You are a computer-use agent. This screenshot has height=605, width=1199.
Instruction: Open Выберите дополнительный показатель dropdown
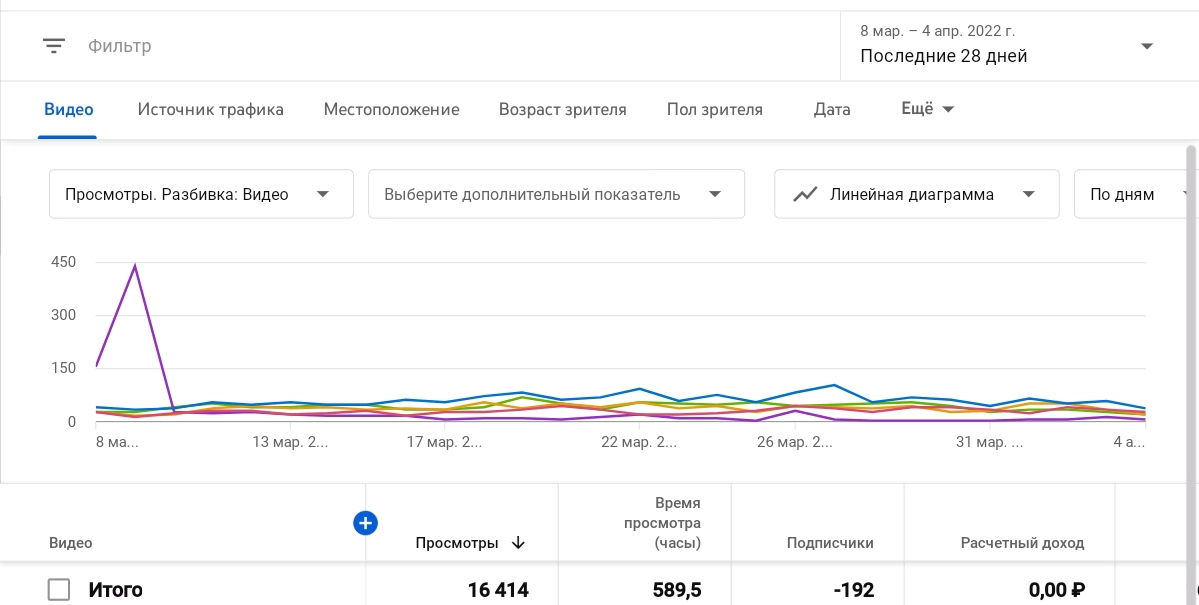(x=556, y=194)
